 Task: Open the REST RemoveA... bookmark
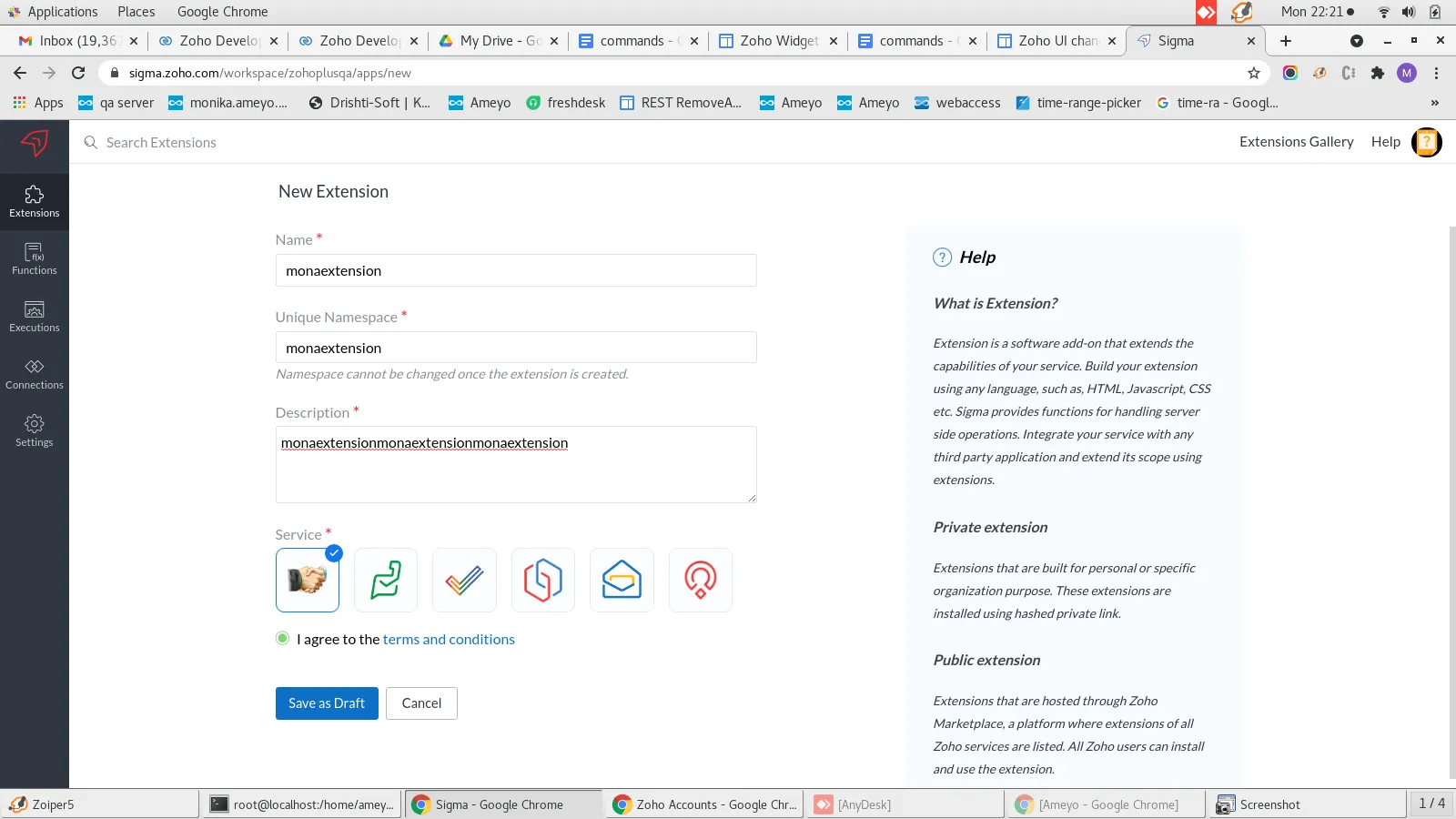click(x=681, y=103)
